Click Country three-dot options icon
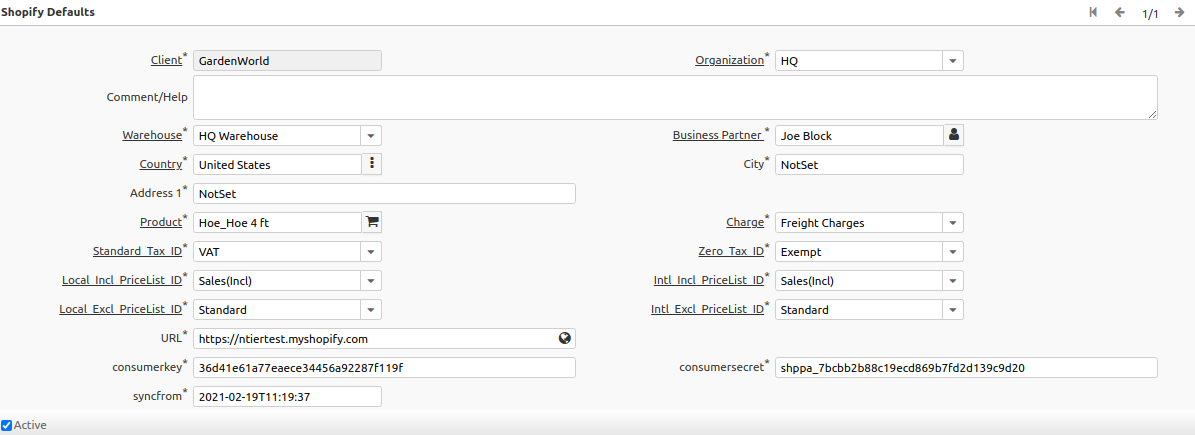Screen dimensions: 1195x435 pyautogui.click(x=371, y=164)
